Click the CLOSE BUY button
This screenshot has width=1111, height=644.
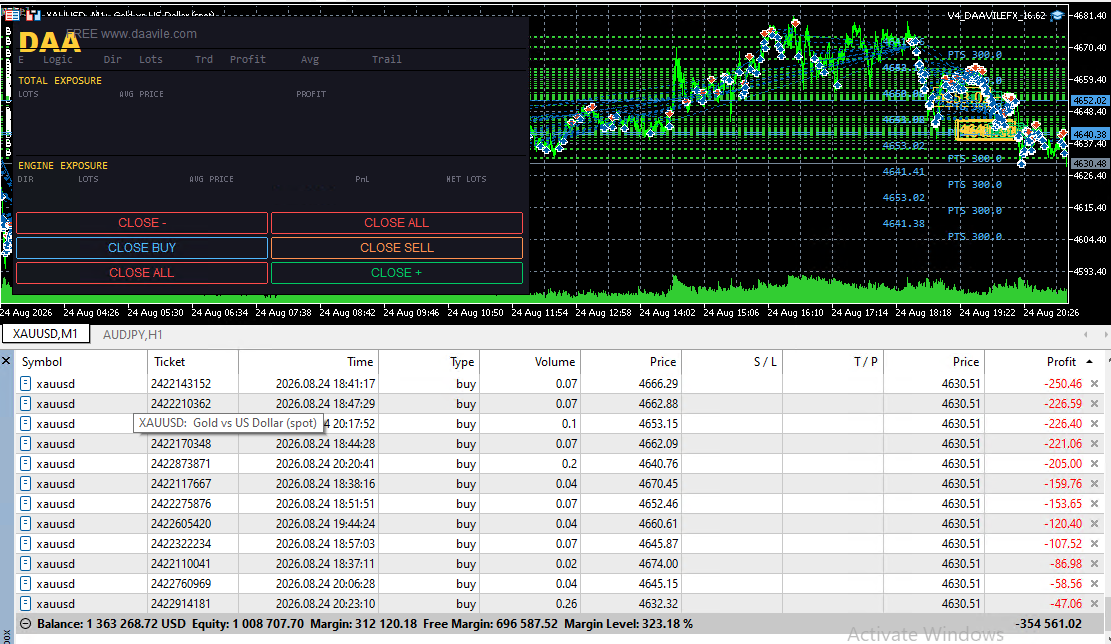tap(142, 247)
